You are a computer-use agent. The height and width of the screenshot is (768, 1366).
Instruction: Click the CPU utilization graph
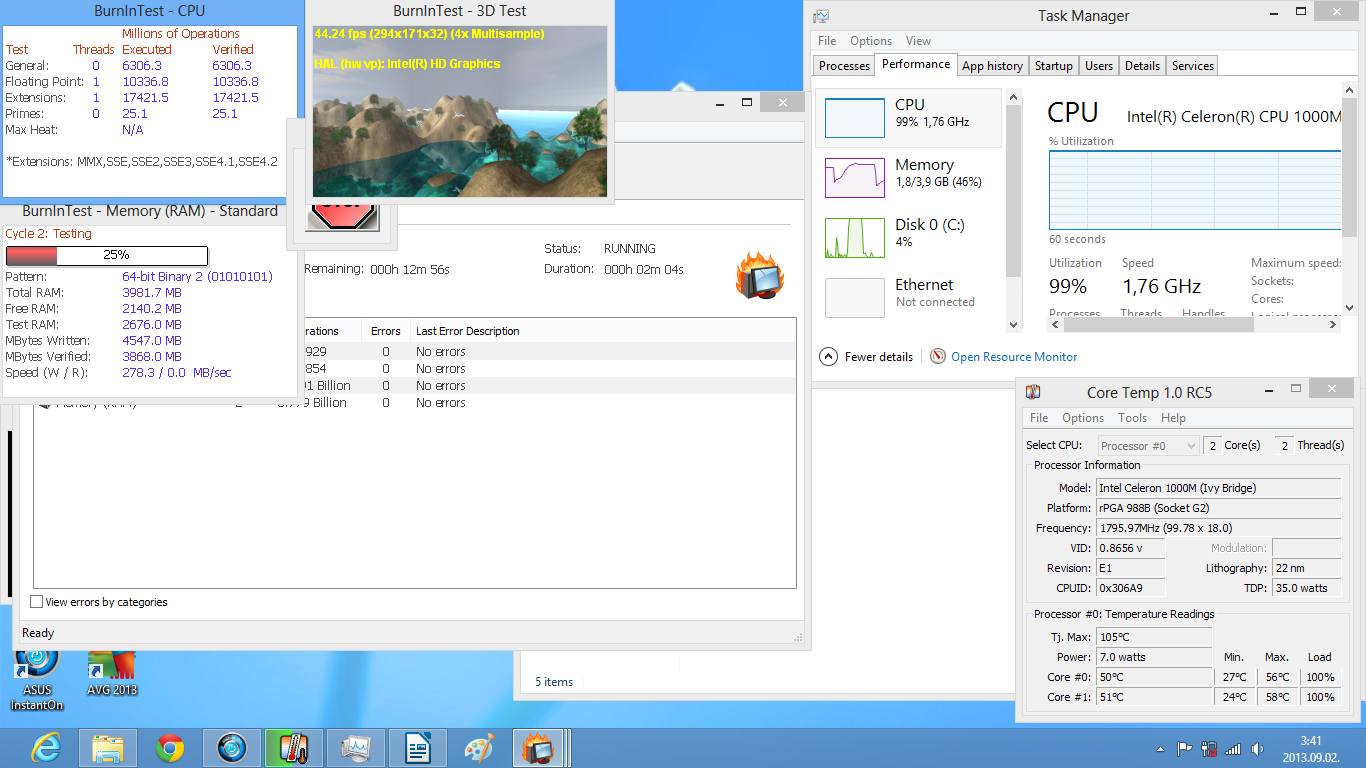(x=1195, y=190)
